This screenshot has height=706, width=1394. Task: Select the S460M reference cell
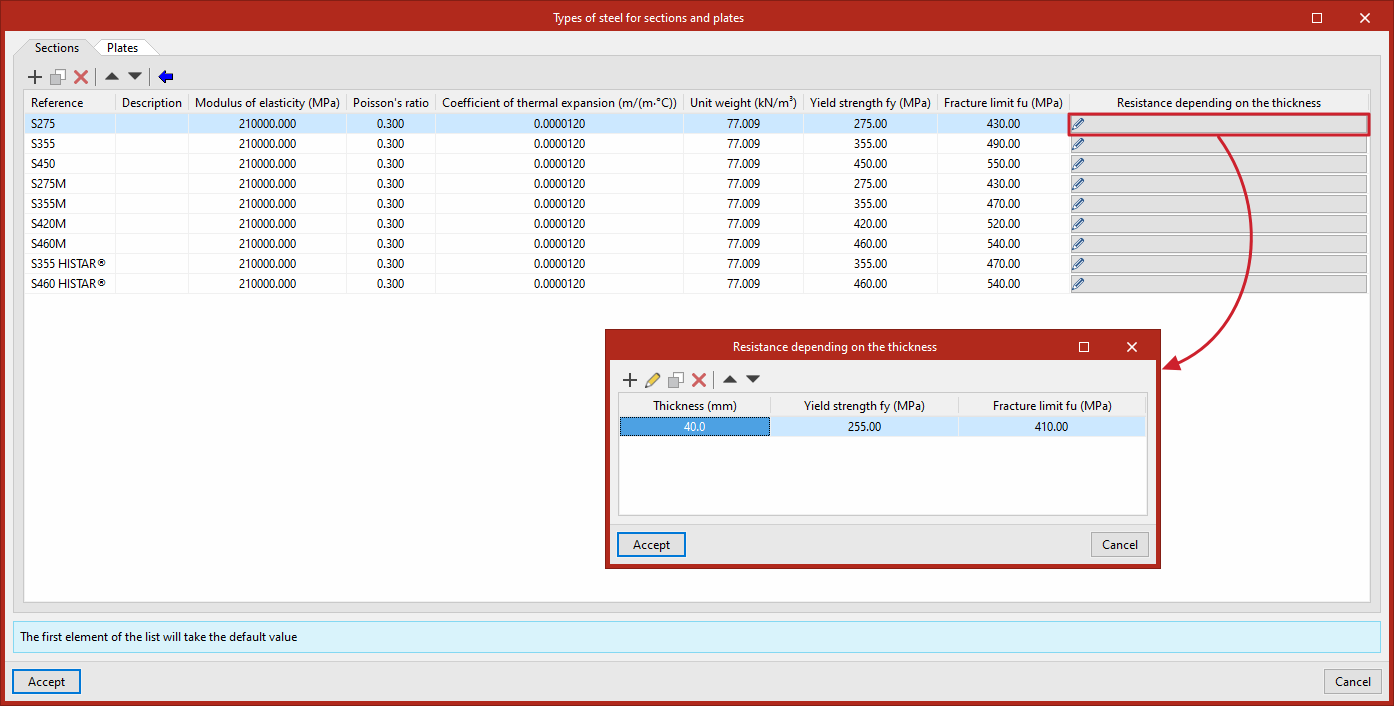click(70, 244)
